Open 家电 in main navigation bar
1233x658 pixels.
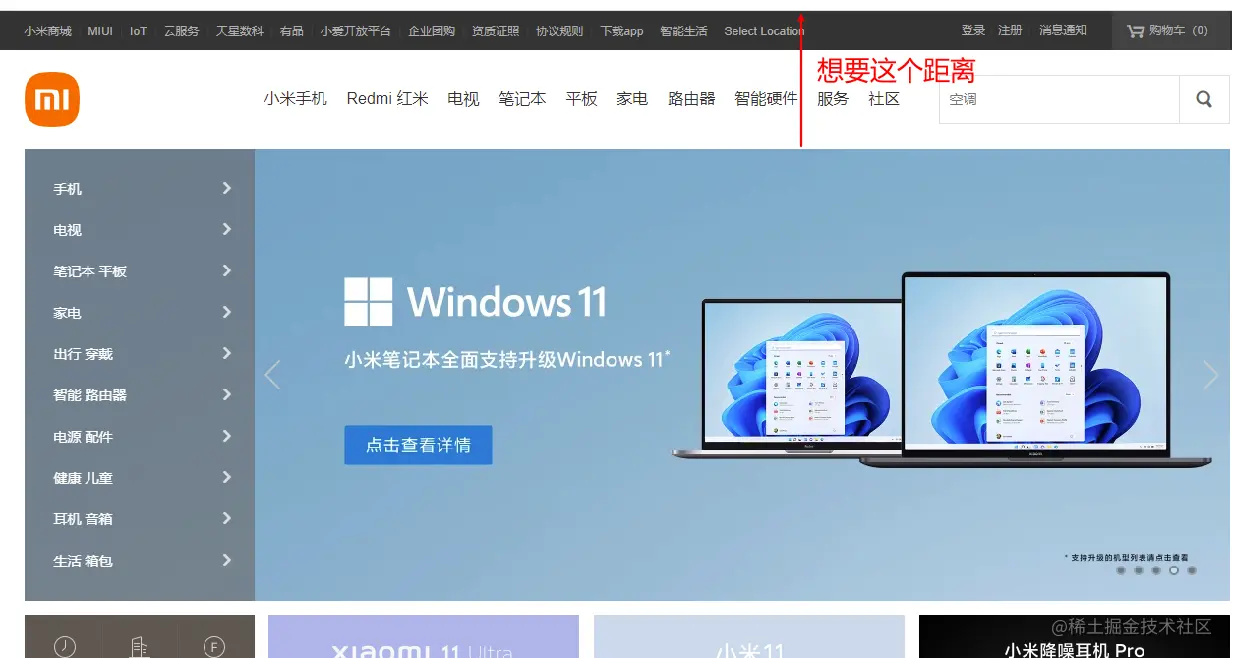pyautogui.click(x=632, y=99)
